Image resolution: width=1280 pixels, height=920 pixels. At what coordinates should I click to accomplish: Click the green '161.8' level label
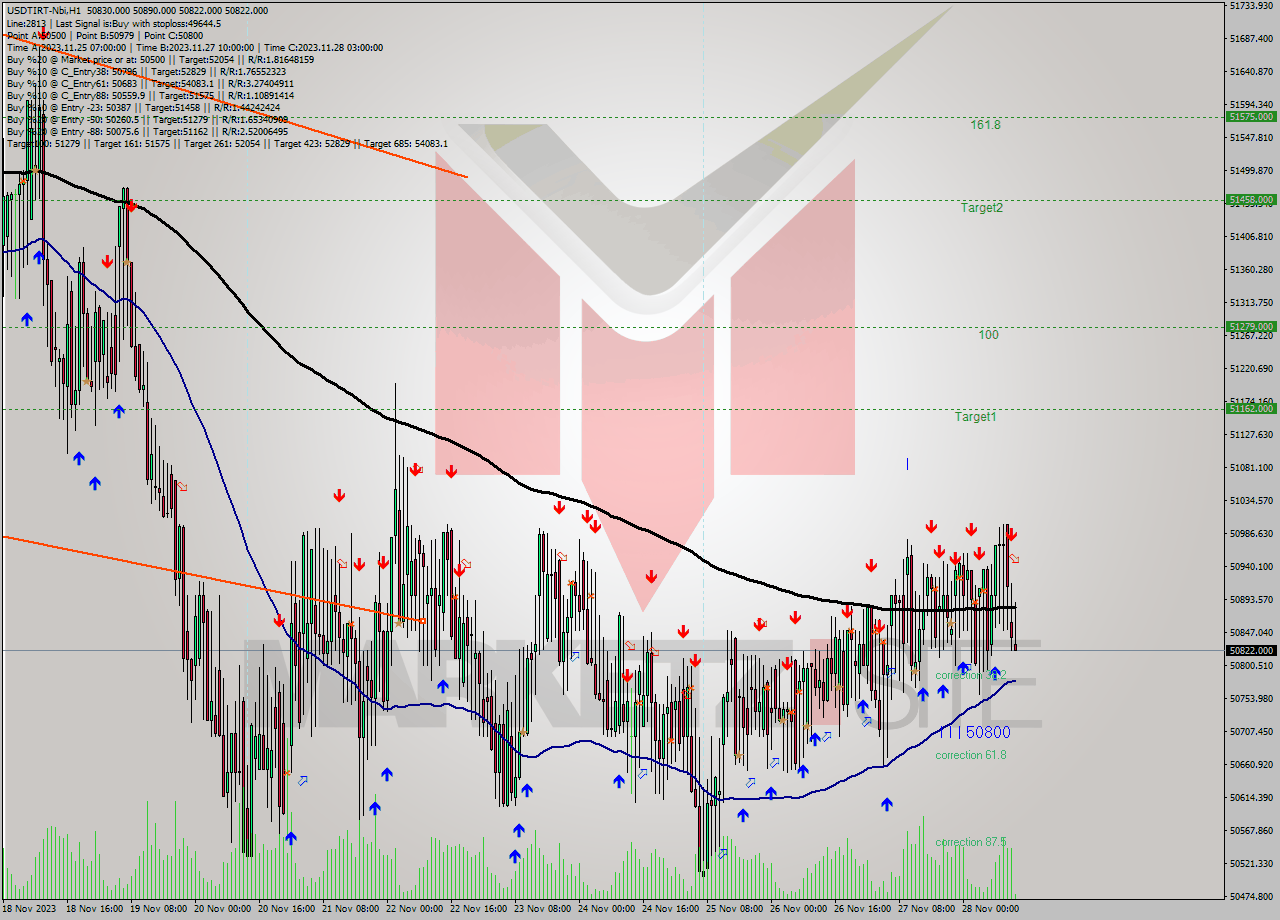(x=985, y=125)
